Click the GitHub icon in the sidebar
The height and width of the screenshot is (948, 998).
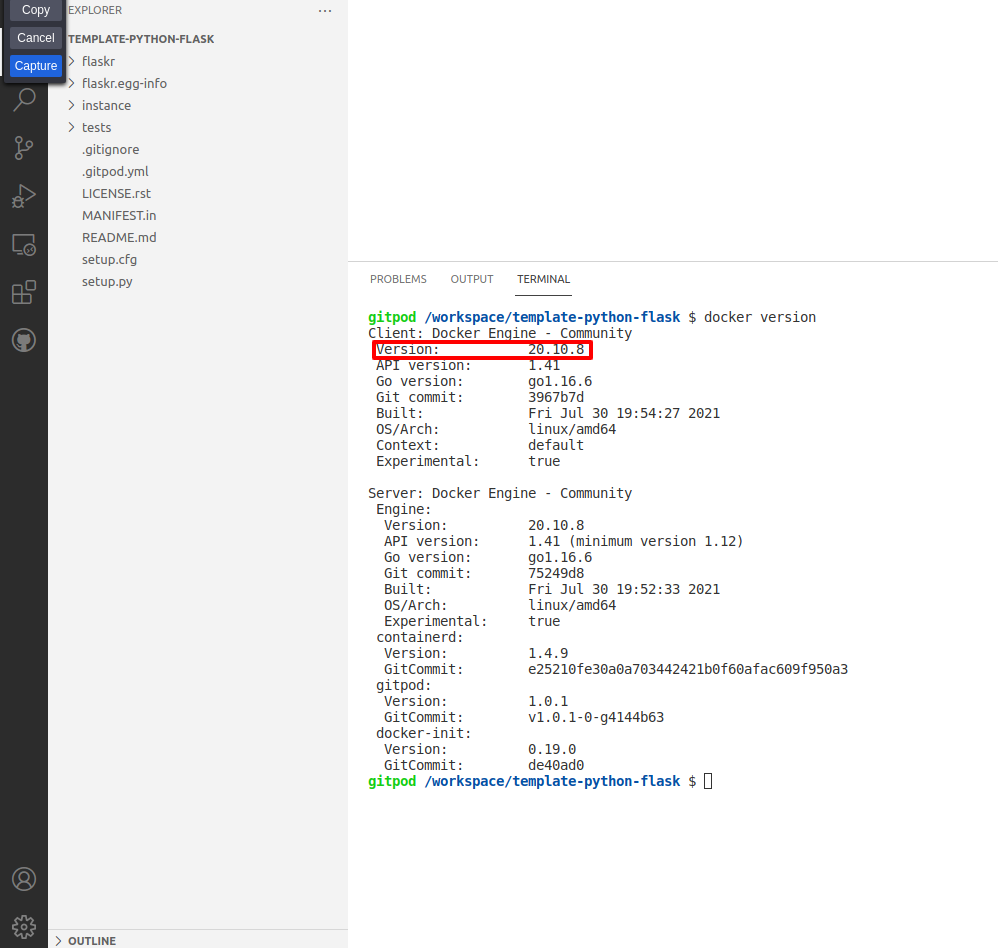point(24,339)
